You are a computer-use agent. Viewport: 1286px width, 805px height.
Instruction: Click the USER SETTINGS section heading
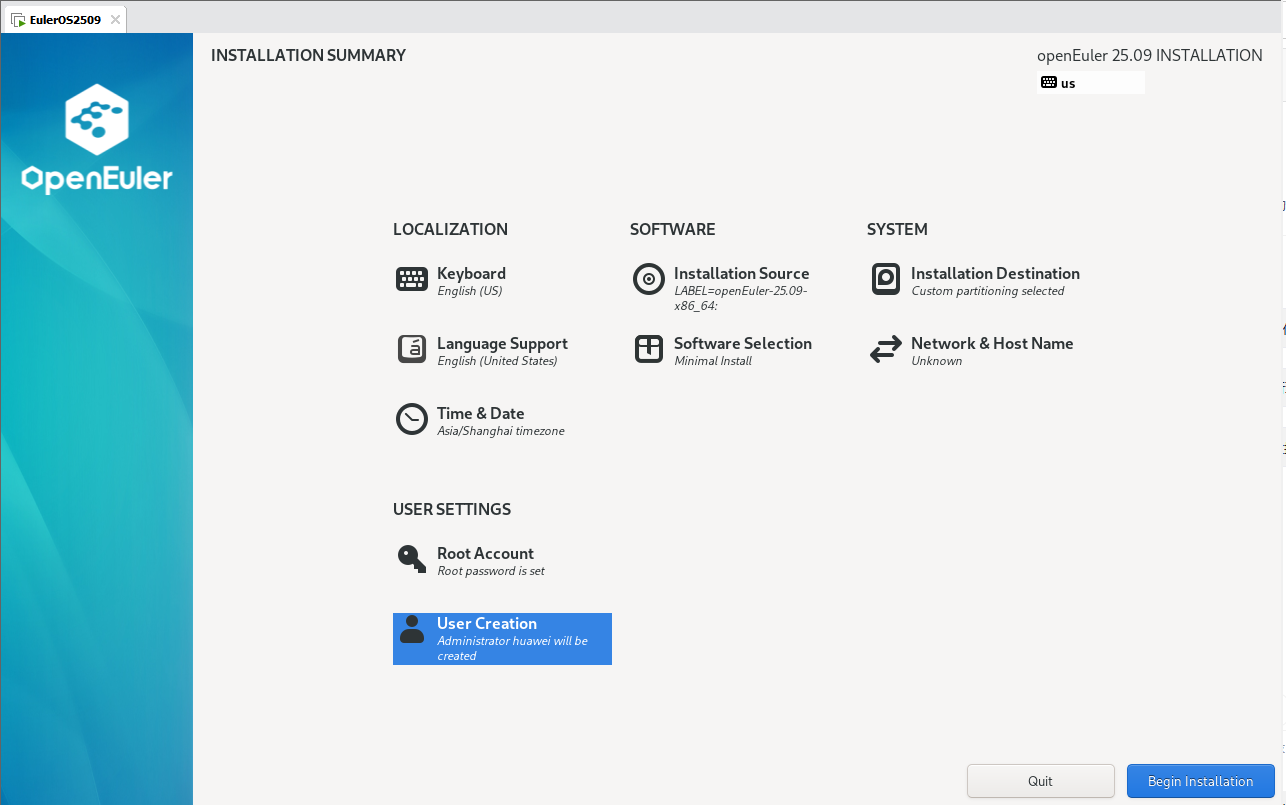(451, 509)
